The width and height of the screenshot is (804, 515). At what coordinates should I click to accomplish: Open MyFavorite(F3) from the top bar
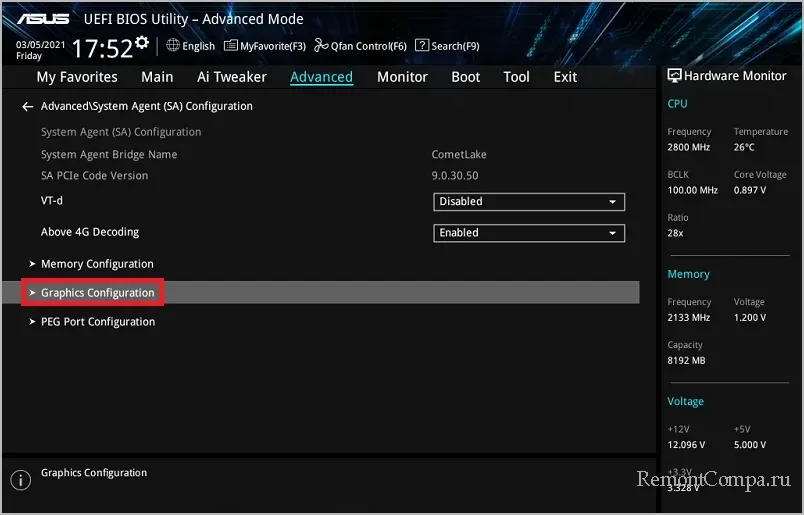pos(265,45)
